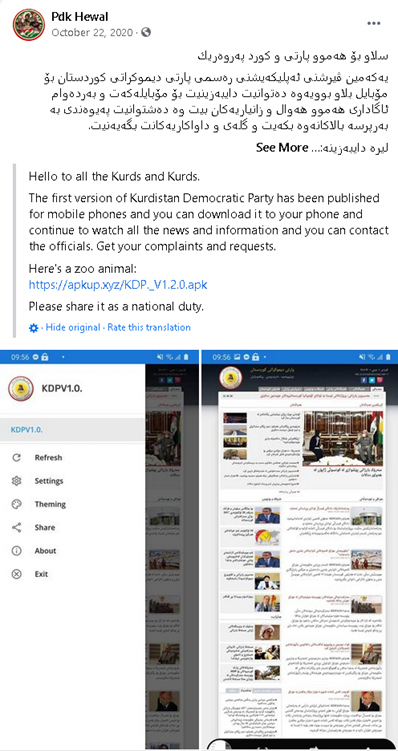The image size is (398, 751).
Task: Click lock icon in left phone status bar
Action: (x=45, y=357)
